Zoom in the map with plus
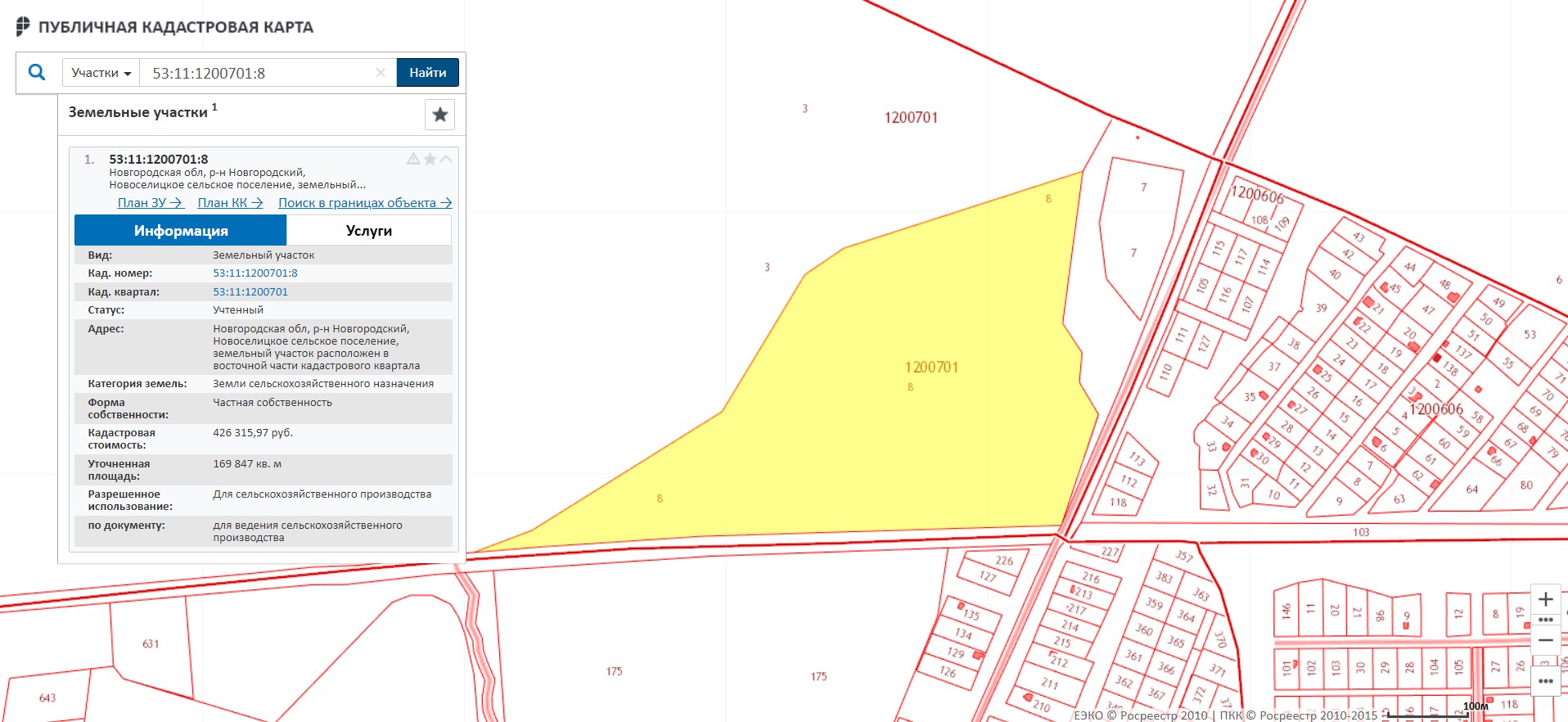 [x=1545, y=599]
